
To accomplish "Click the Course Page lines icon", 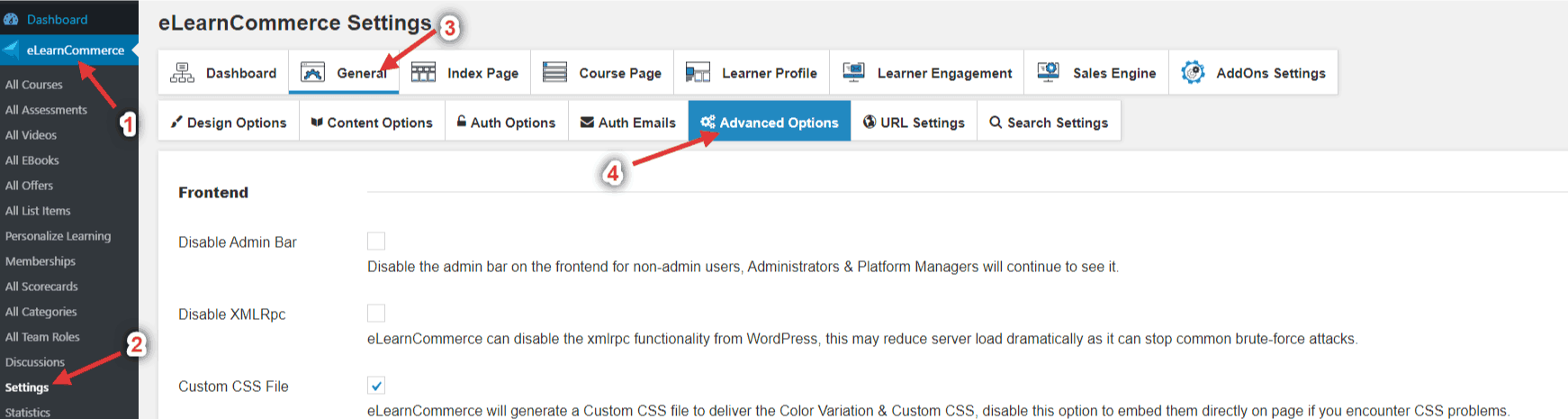I will tap(554, 72).
